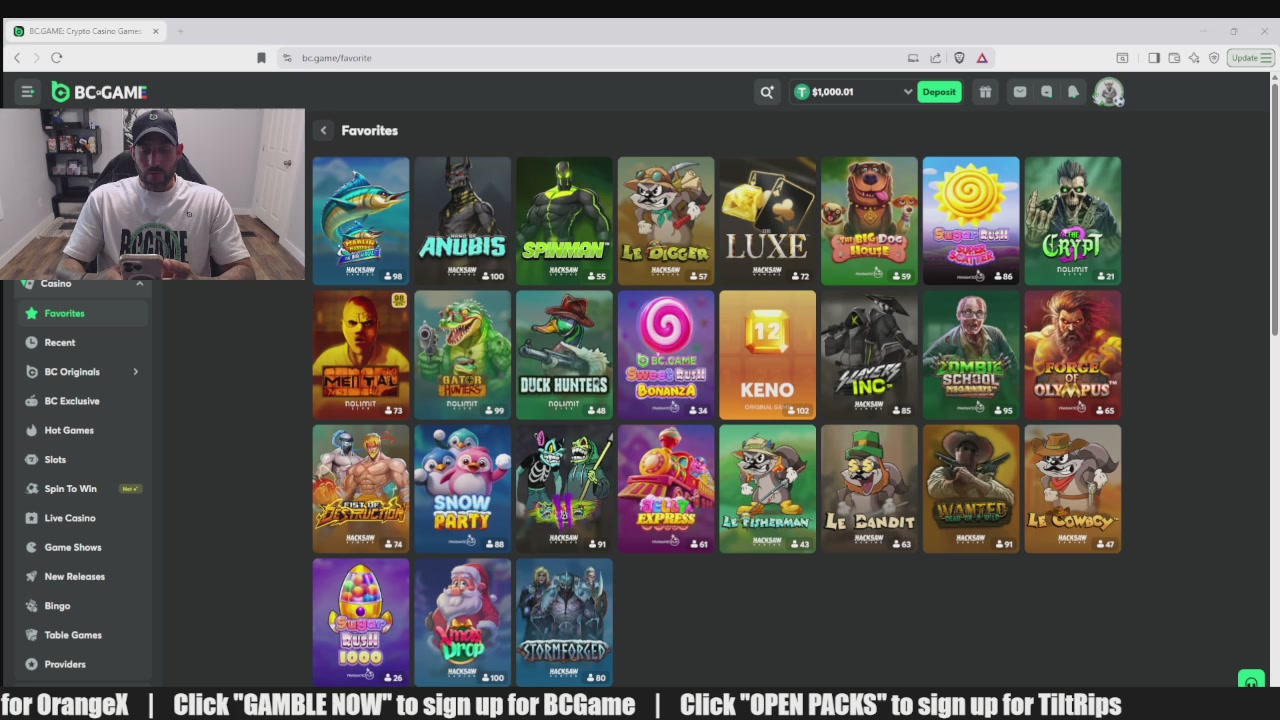Open Spin To Win in the sidebar
This screenshot has width=1280, height=720.
[x=83, y=489]
